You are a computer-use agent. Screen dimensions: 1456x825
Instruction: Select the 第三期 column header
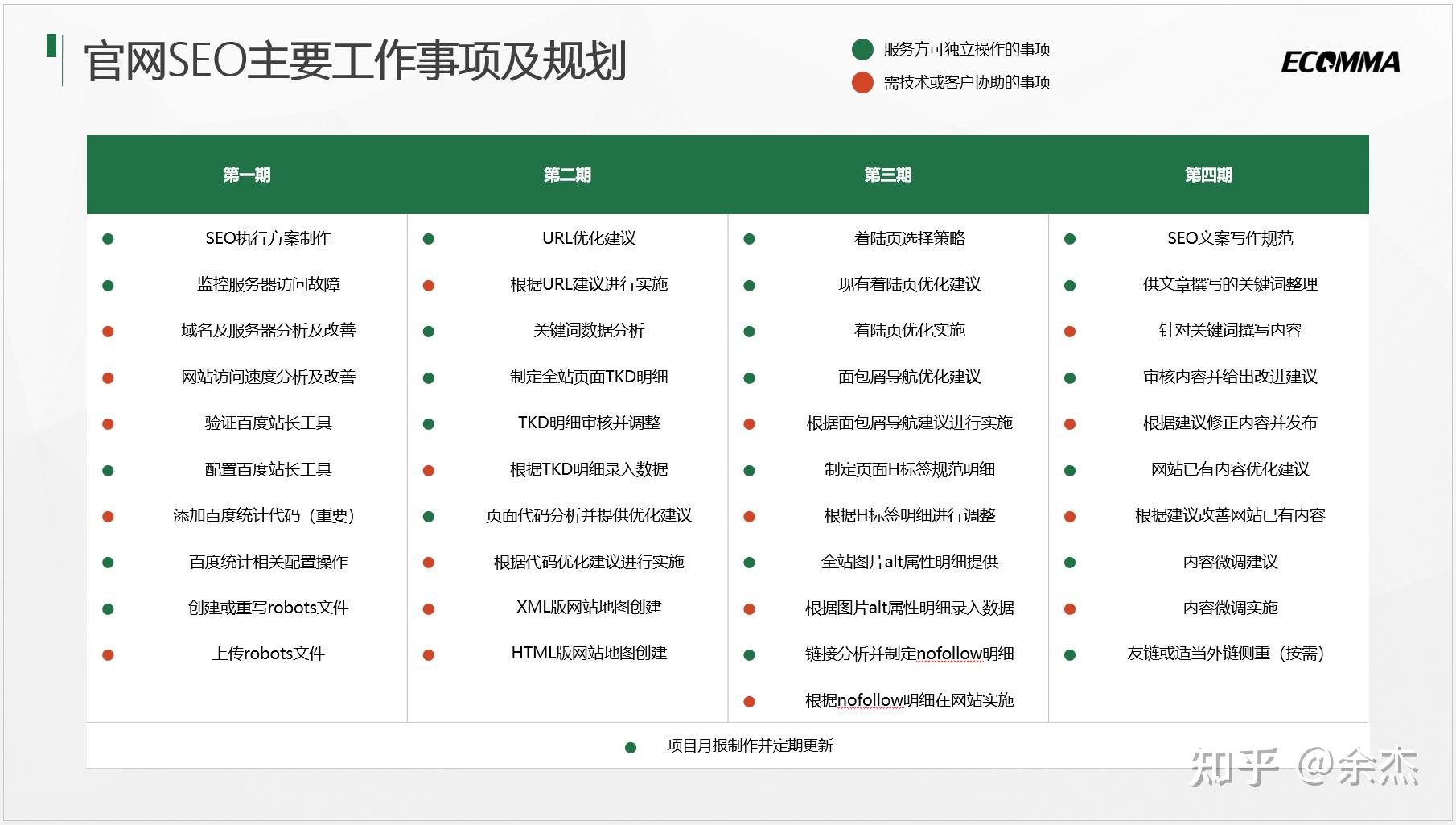coord(888,175)
